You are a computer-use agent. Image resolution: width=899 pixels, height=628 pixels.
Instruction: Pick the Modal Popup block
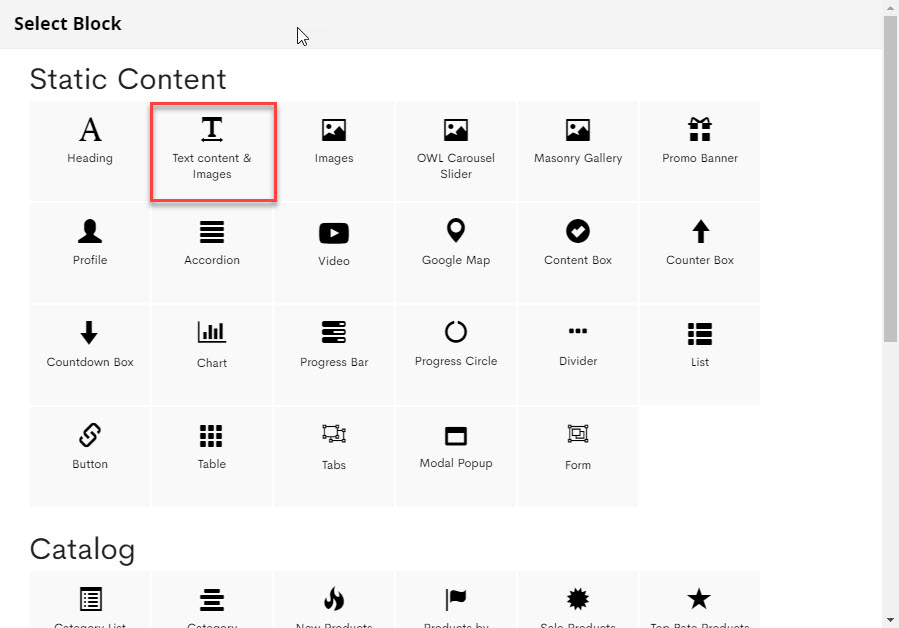456,457
